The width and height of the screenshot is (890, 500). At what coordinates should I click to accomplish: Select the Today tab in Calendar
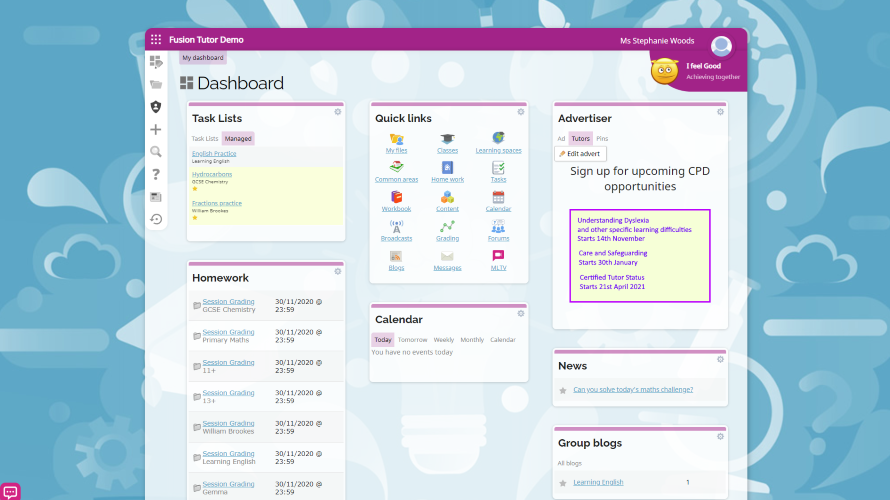coord(383,339)
